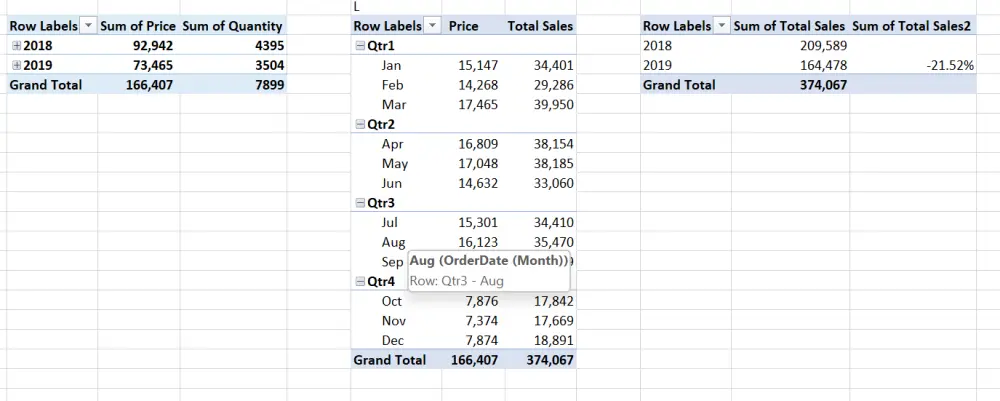Collapse the Qtr4 group
Screen dimensions: 1000x401
coord(360,281)
